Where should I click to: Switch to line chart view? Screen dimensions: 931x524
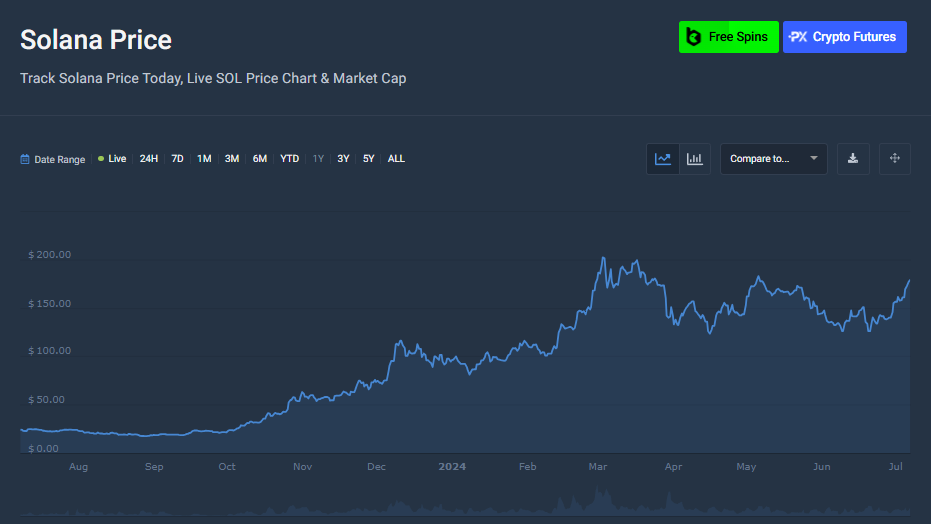[x=663, y=159]
